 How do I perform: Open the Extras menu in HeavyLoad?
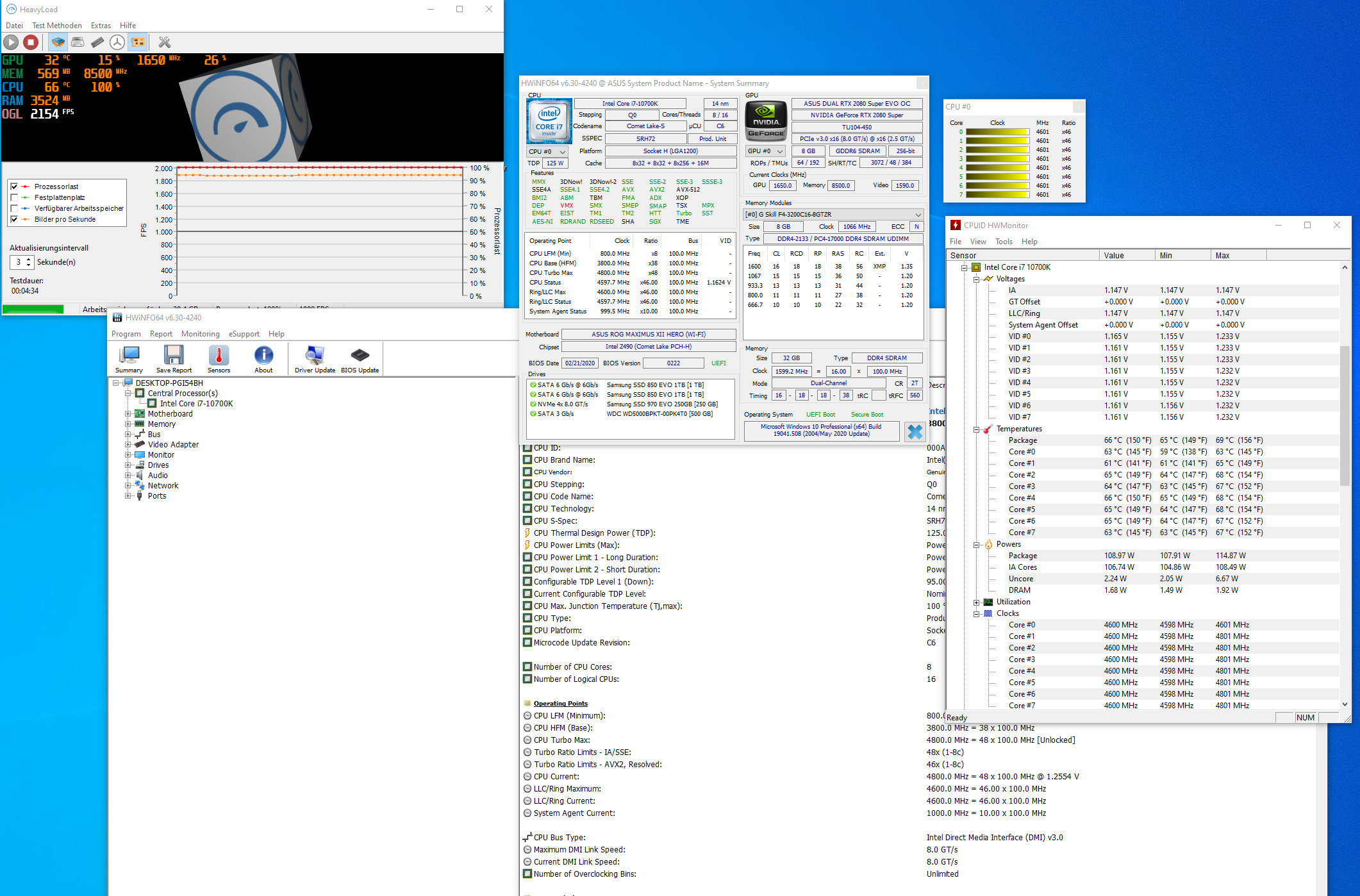pos(101,26)
